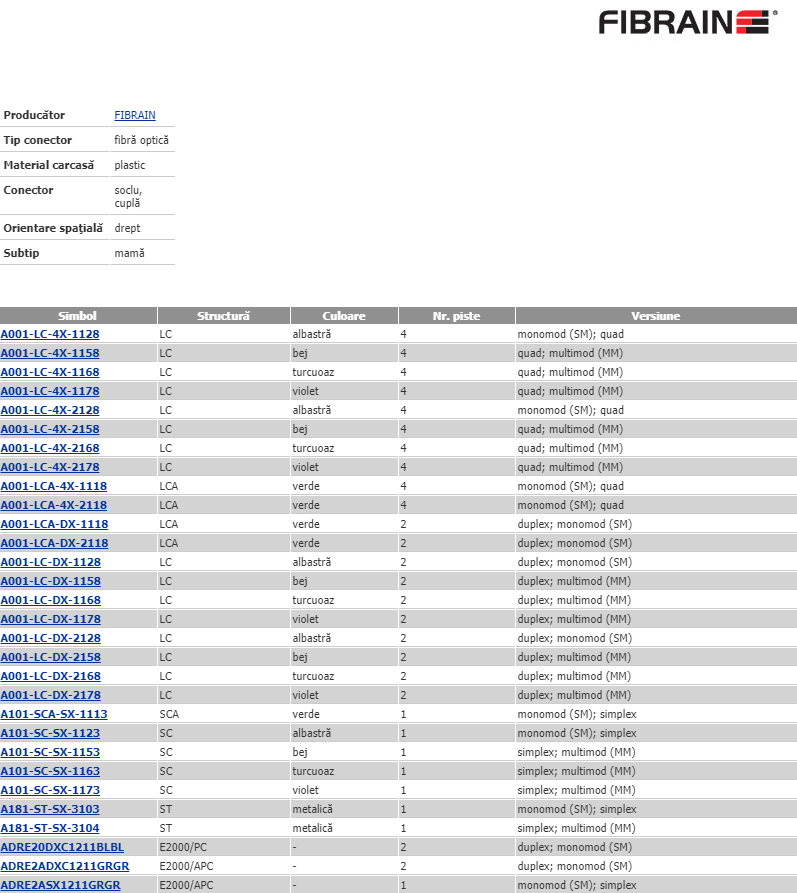The image size is (797, 893).
Task: Click 'verde' color in A101-SCA-SX-1113 row
Action: click(x=306, y=714)
